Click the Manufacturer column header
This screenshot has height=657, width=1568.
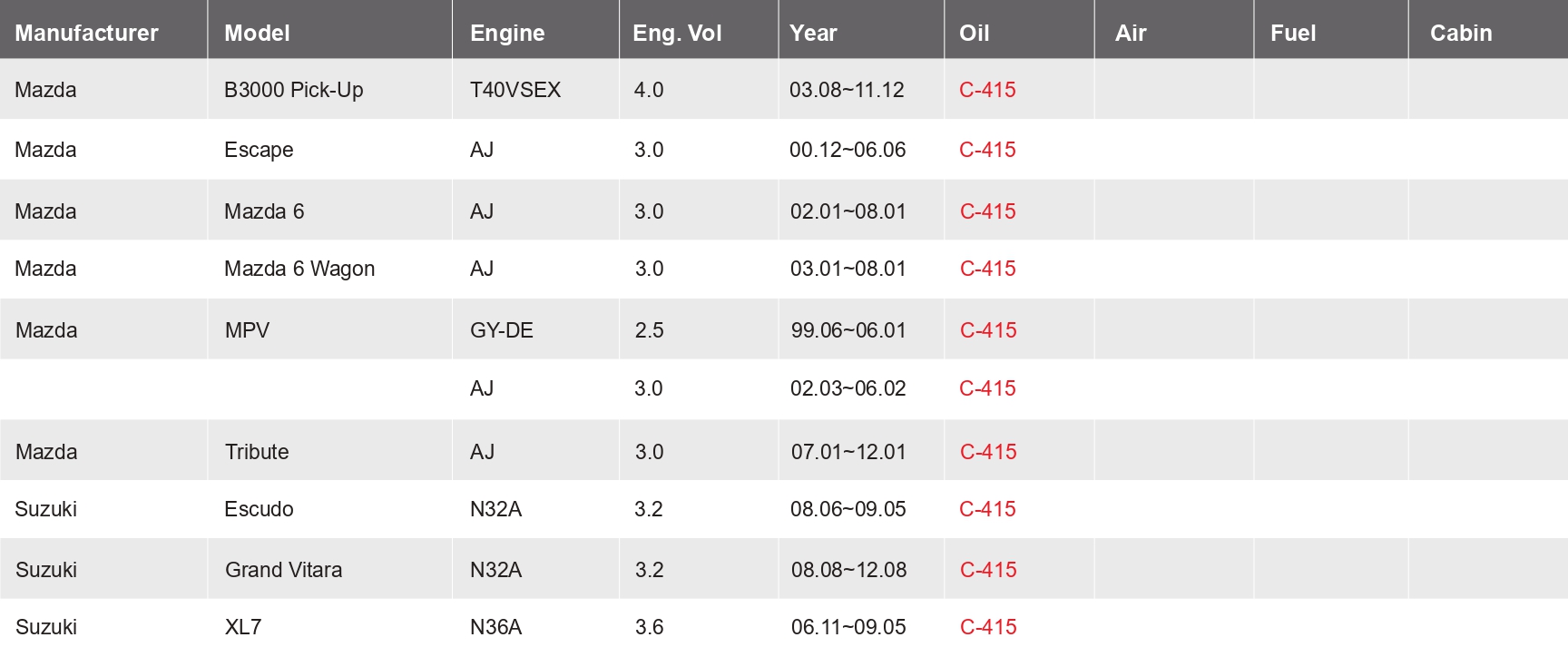point(86,33)
